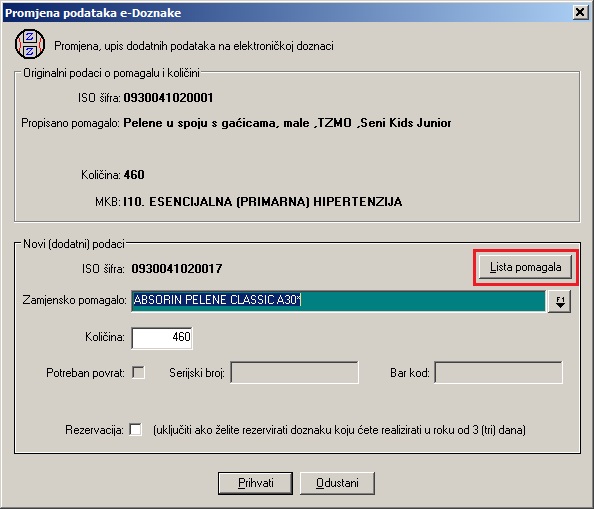
Task: Click into the new Količina input box
Action: 162,337
